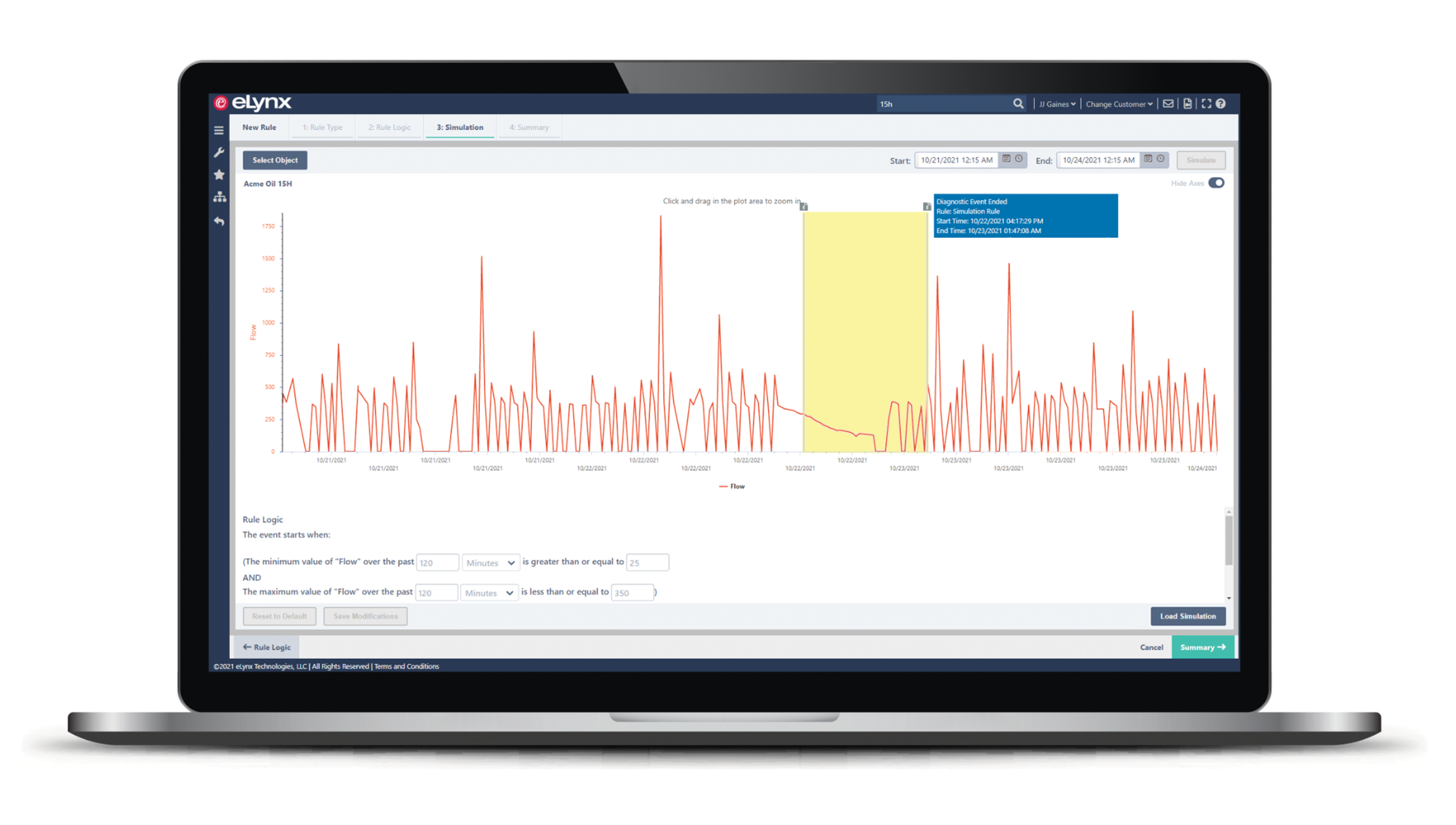Open the hierarchy tree sidebar icon
The height and width of the screenshot is (825, 1456).
[219, 197]
